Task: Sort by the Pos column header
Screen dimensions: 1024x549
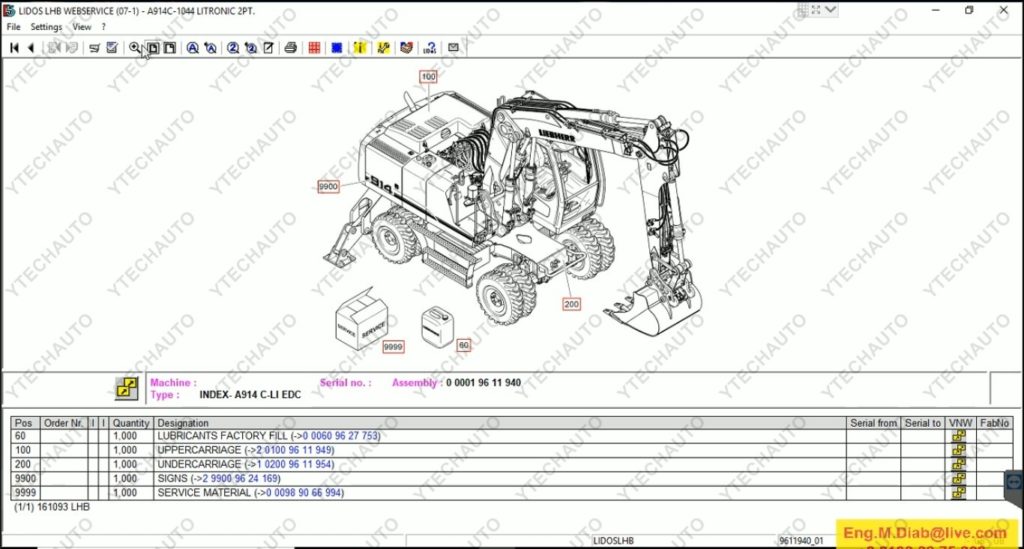Action: [25, 423]
